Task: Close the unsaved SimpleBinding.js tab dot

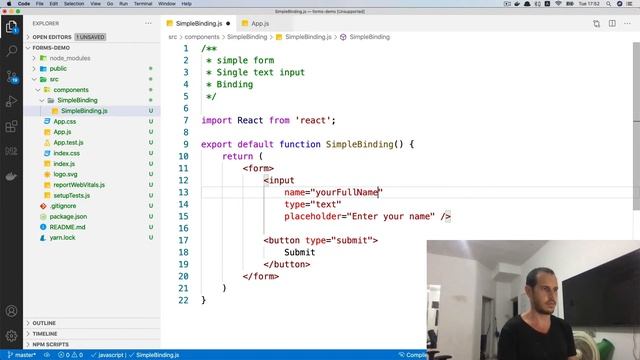Action: (x=228, y=24)
